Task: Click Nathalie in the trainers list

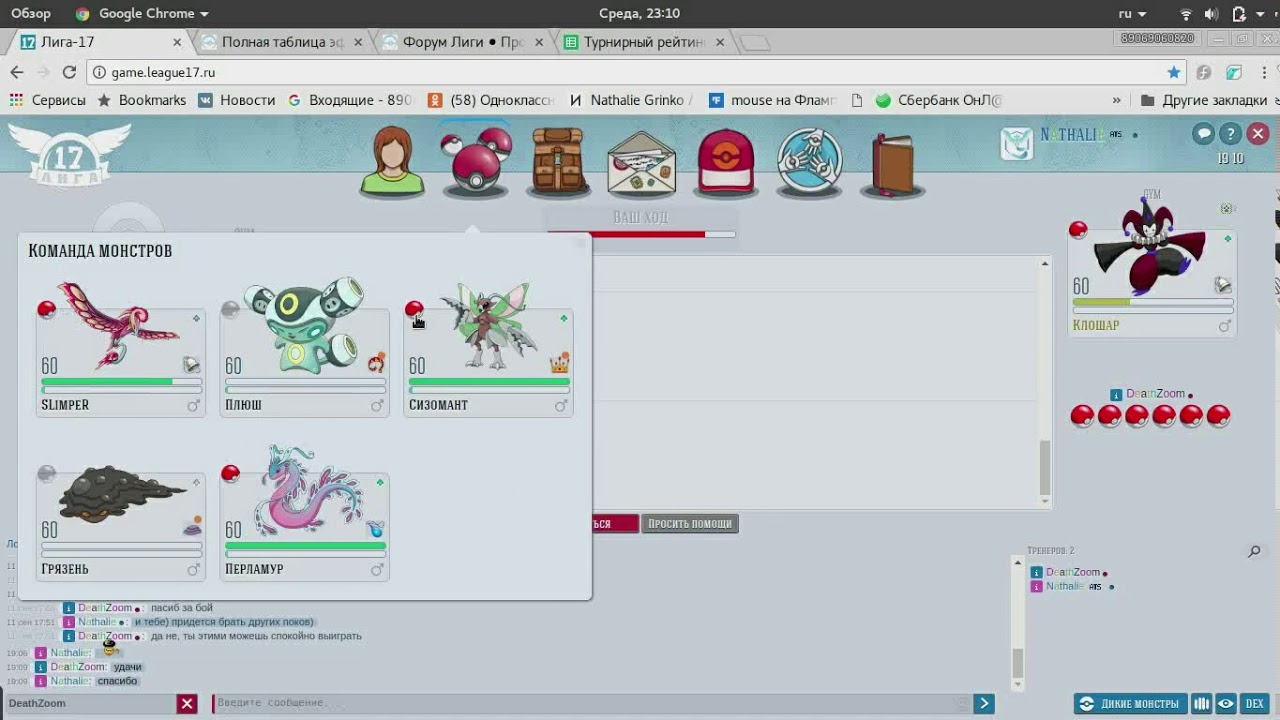Action: click(x=1064, y=586)
